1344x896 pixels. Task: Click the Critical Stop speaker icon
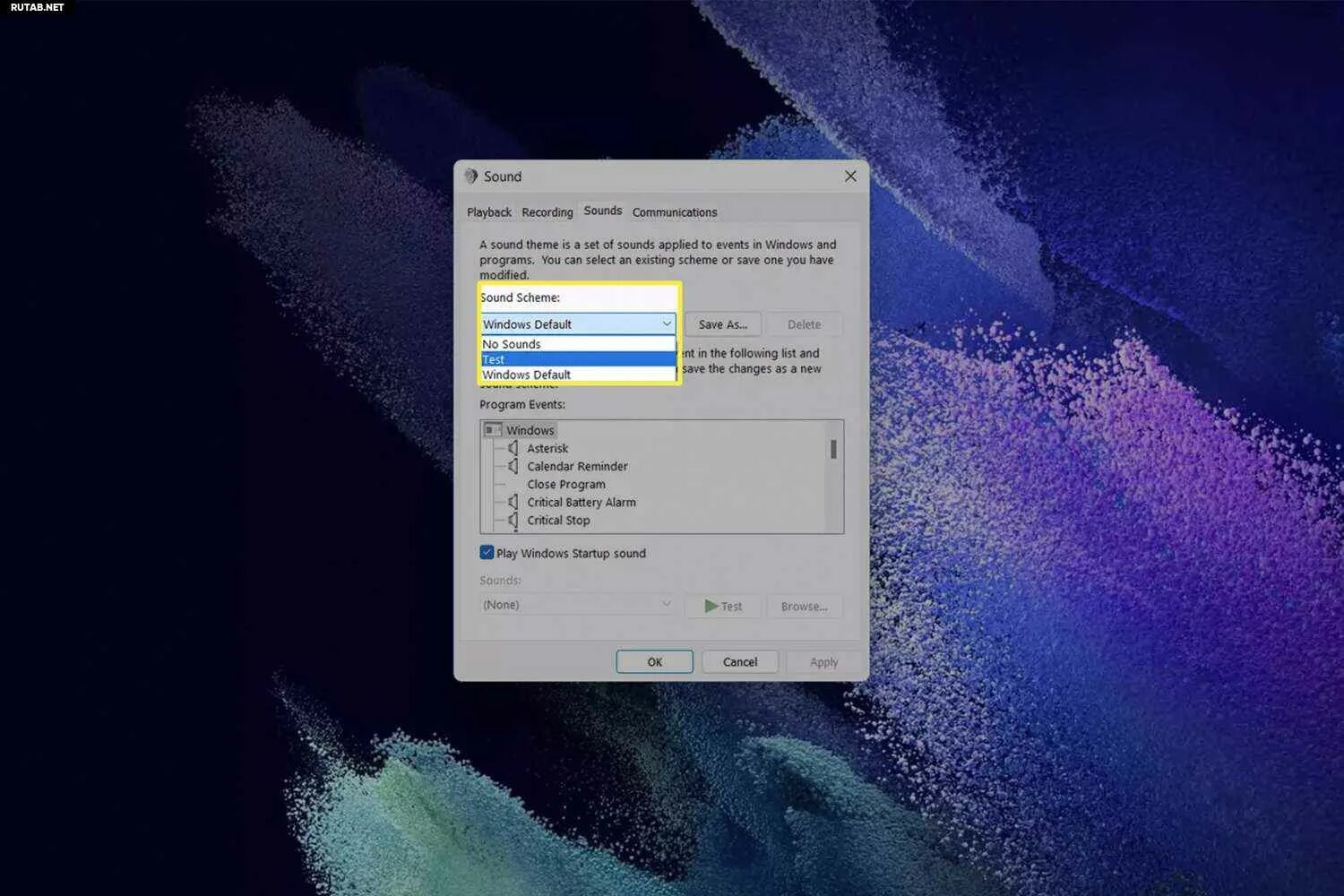pyautogui.click(x=513, y=520)
